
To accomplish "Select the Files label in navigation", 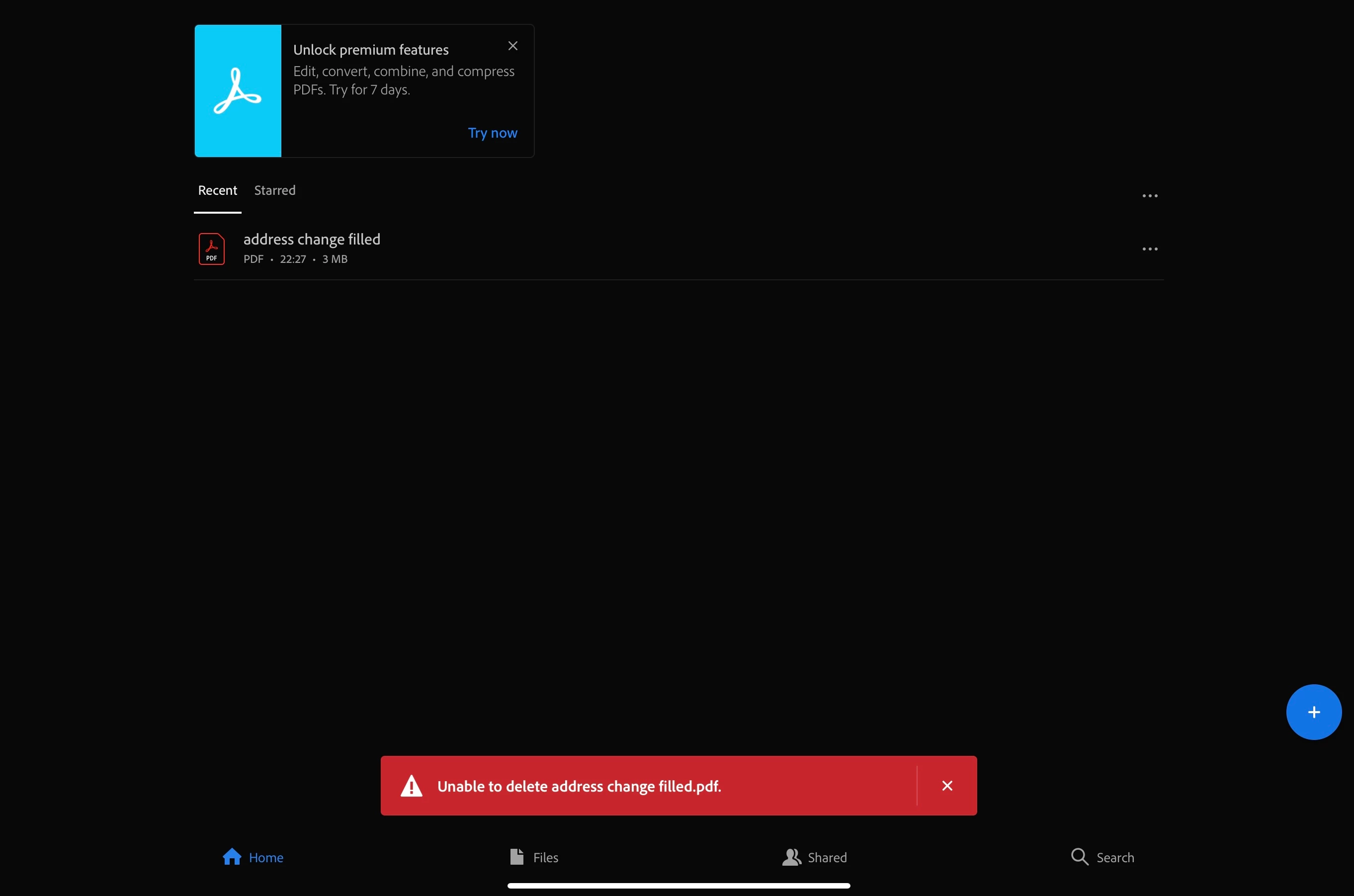I will point(545,857).
